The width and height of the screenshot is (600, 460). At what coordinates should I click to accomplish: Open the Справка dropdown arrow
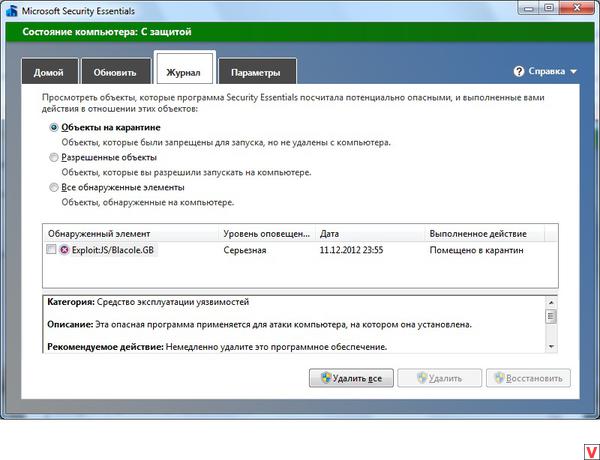click(x=573, y=72)
